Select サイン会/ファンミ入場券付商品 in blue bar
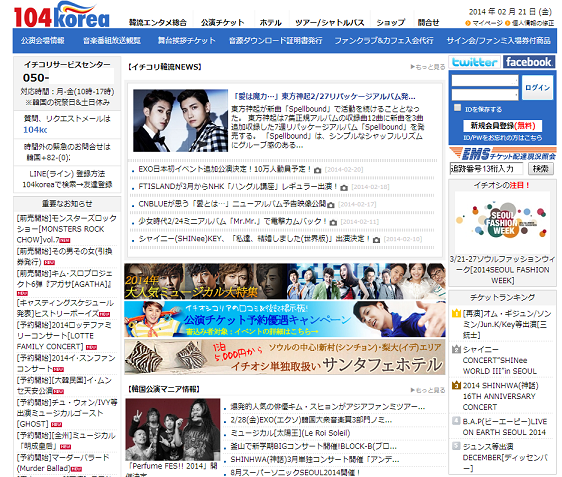Screen dimensions: 562x477 (x=499, y=40)
